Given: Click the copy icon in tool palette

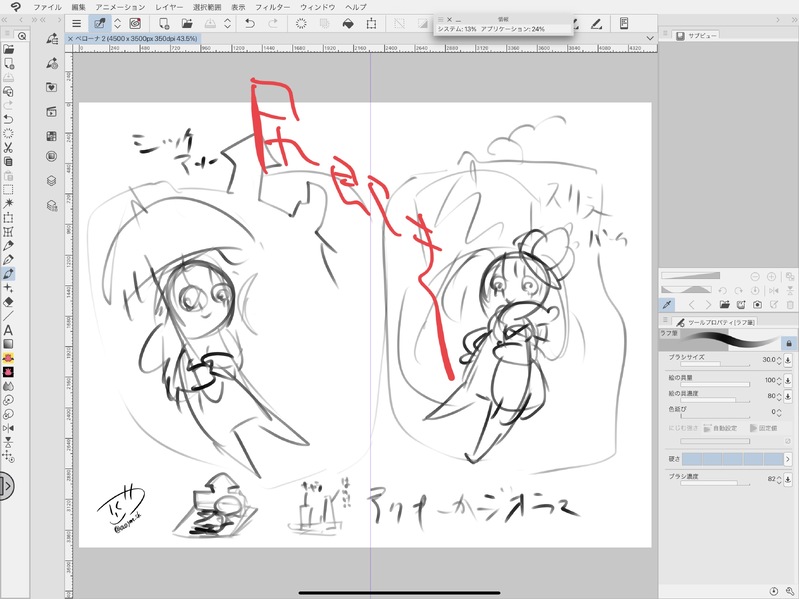Looking at the screenshot, I should pos(8,161).
